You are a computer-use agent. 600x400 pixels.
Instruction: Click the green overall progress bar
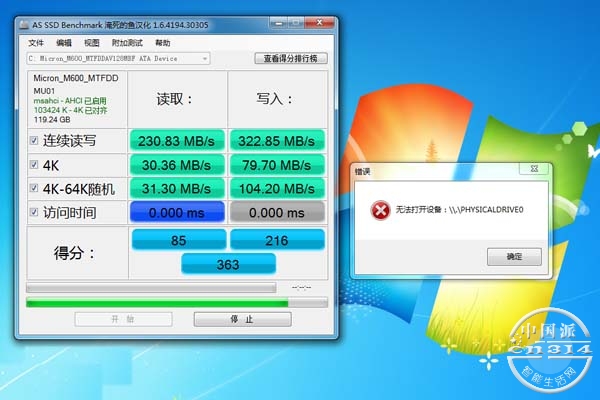click(x=177, y=303)
